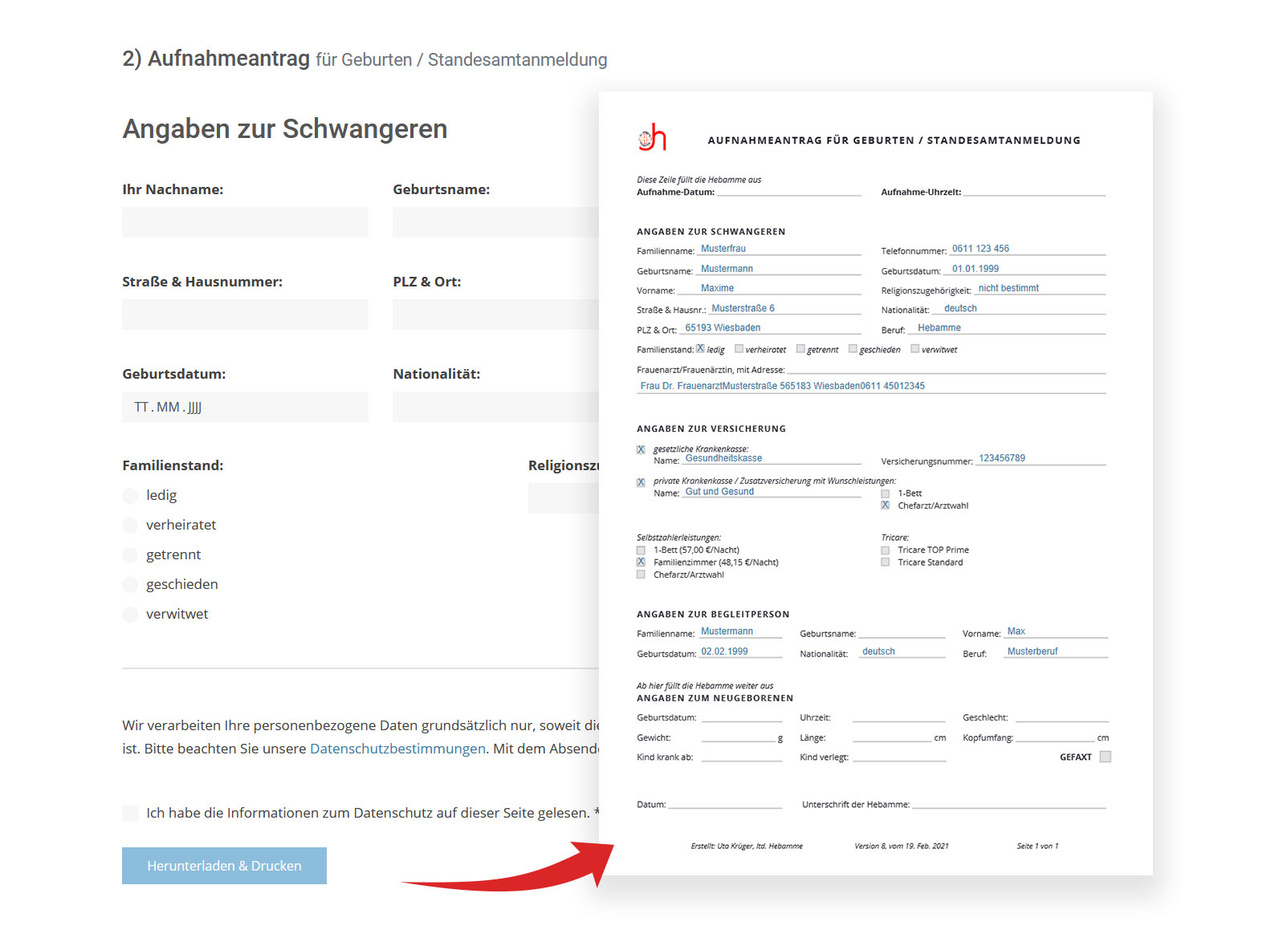Select the 'verheiratet' radio option
The image size is (1275, 942).
[x=130, y=525]
